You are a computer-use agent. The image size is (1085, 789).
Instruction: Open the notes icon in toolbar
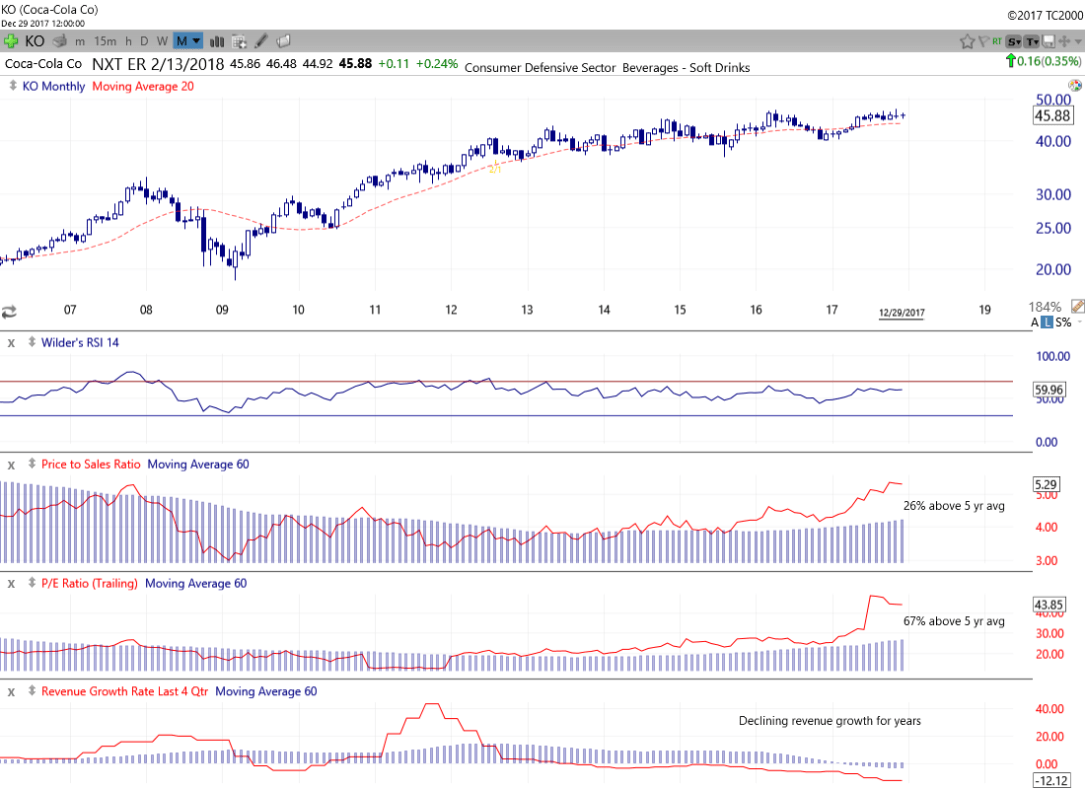(283, 41)
